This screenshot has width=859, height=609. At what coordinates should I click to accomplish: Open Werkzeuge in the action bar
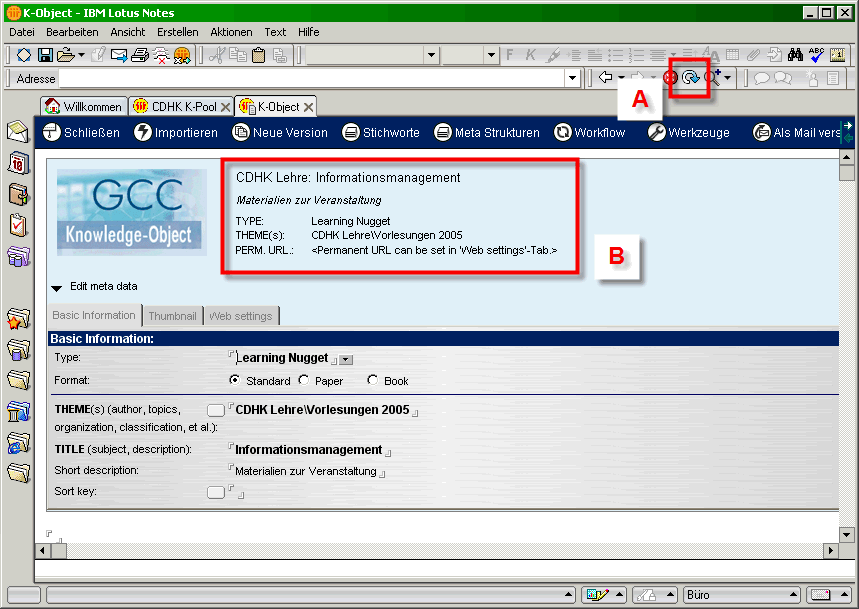pyautogui.click(x=689, y=133)
